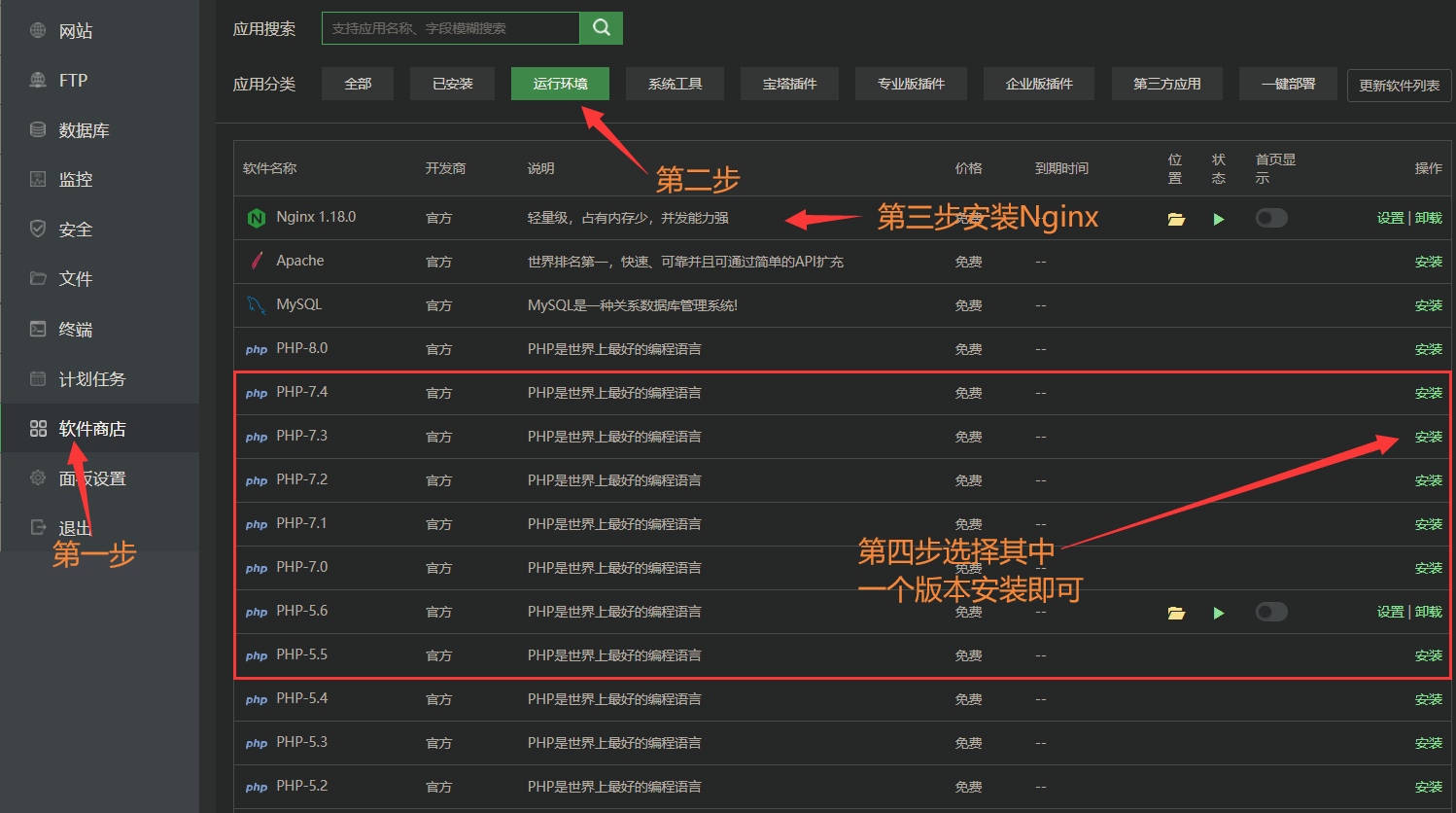1456x813 pixels.
Task: Click 安装 link for PHP-5.3
Action: 1428,743
